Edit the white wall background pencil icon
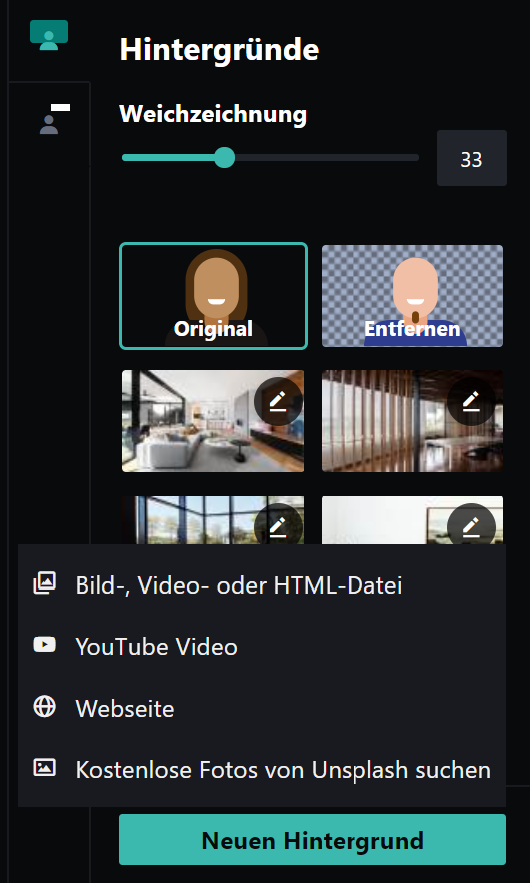Image resolution: width=530 pixels, height=883 pixels. (471, 527)
